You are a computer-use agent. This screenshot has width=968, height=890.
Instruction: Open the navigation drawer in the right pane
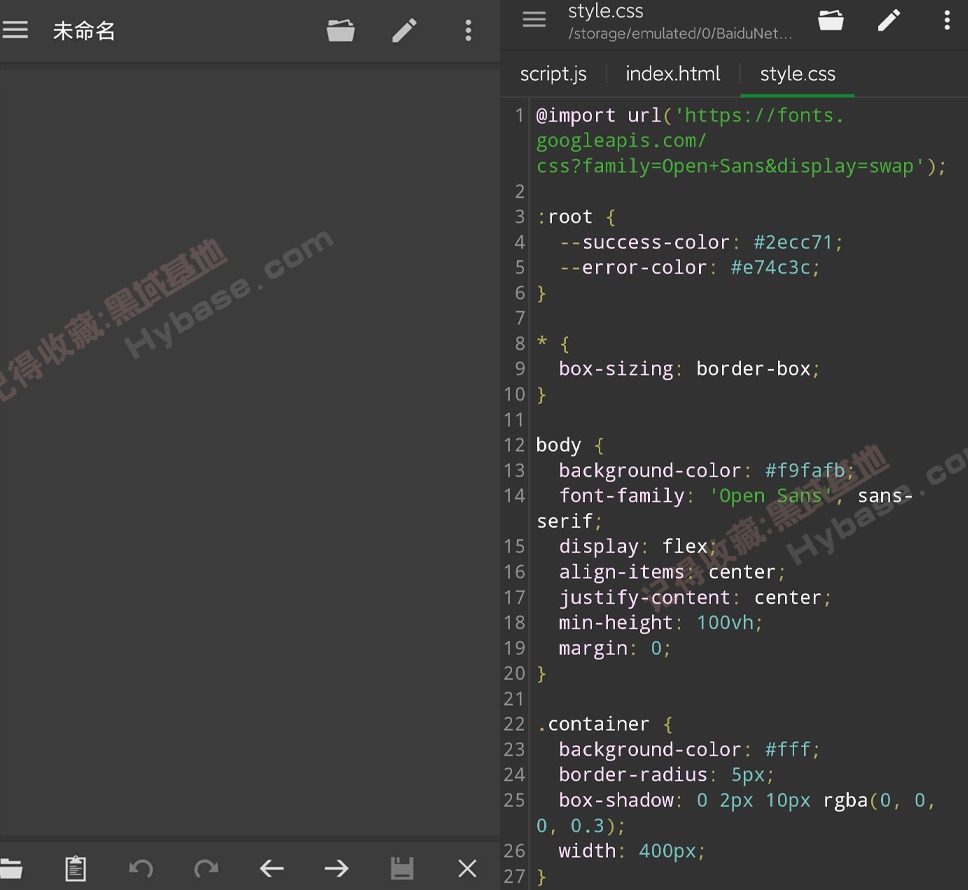pos(533,19)
